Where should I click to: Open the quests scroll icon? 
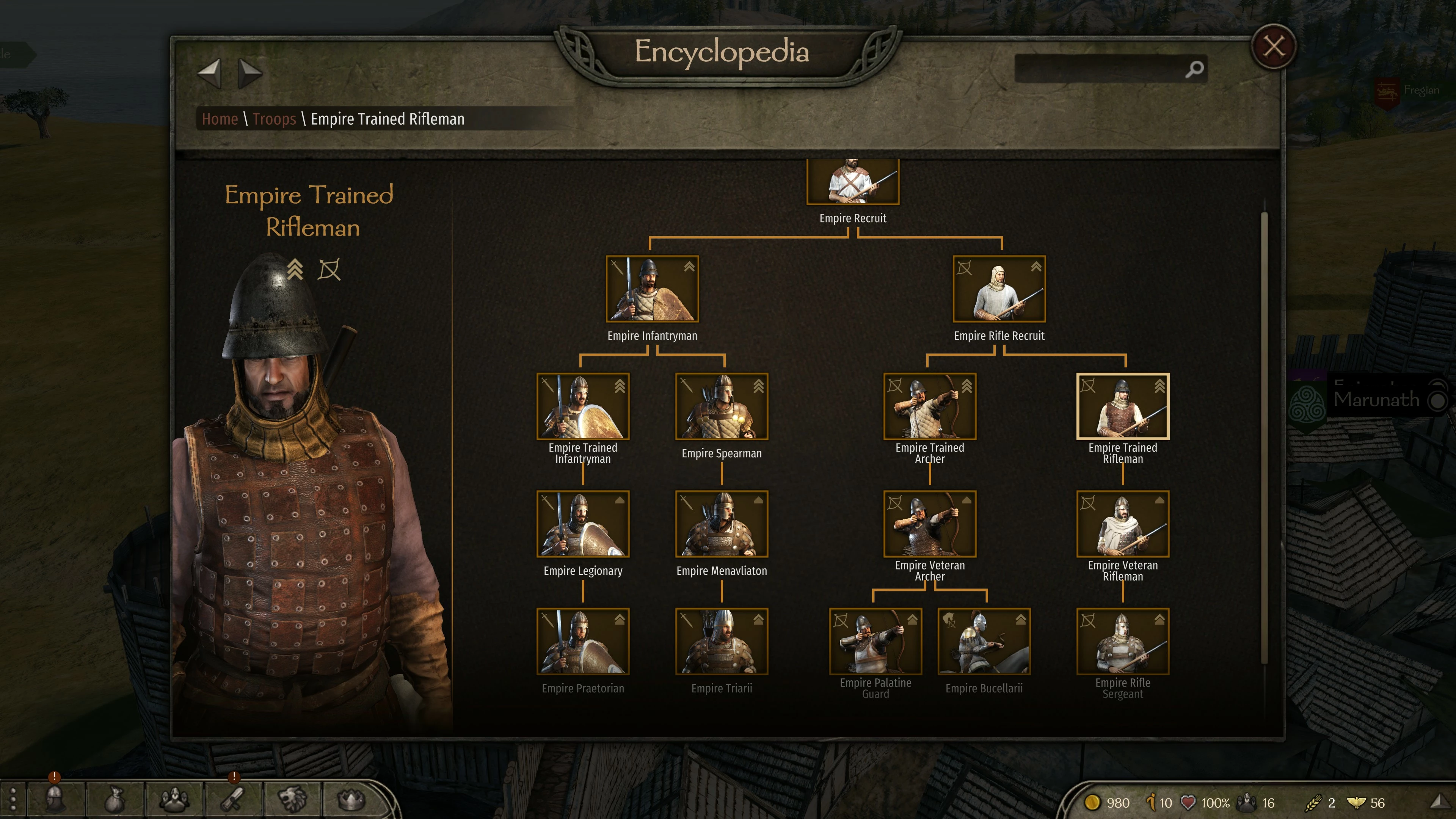(x=234, y=799)
